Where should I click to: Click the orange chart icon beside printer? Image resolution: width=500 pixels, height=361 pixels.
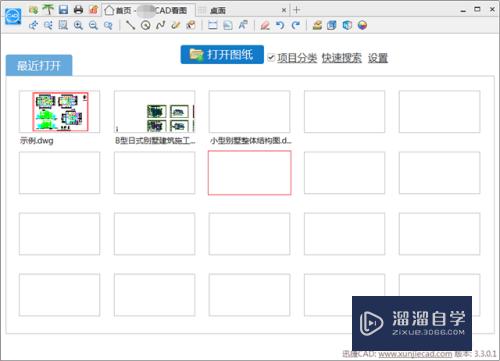94,10
